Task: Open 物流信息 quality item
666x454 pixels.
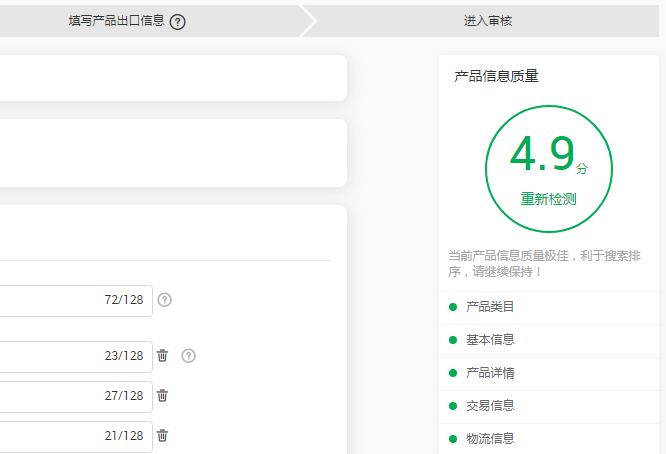Action: pos(490,438)
